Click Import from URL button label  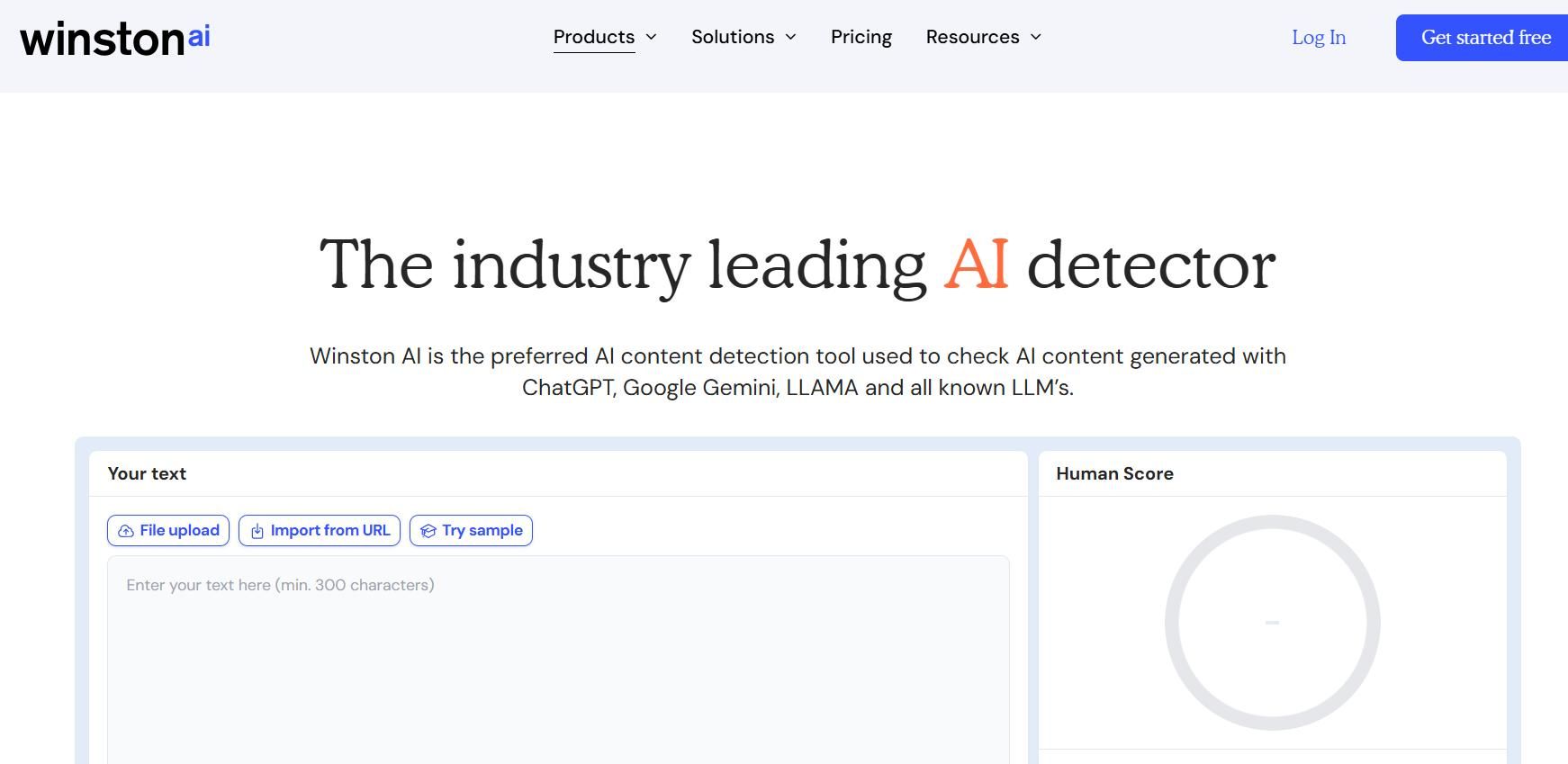330,530
